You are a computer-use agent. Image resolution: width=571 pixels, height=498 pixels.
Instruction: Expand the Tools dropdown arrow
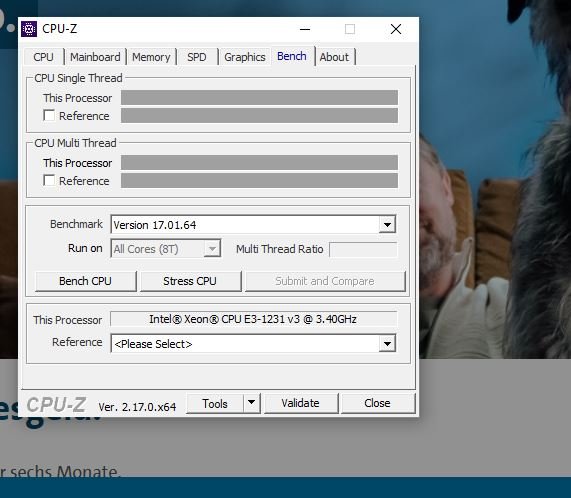252,403
